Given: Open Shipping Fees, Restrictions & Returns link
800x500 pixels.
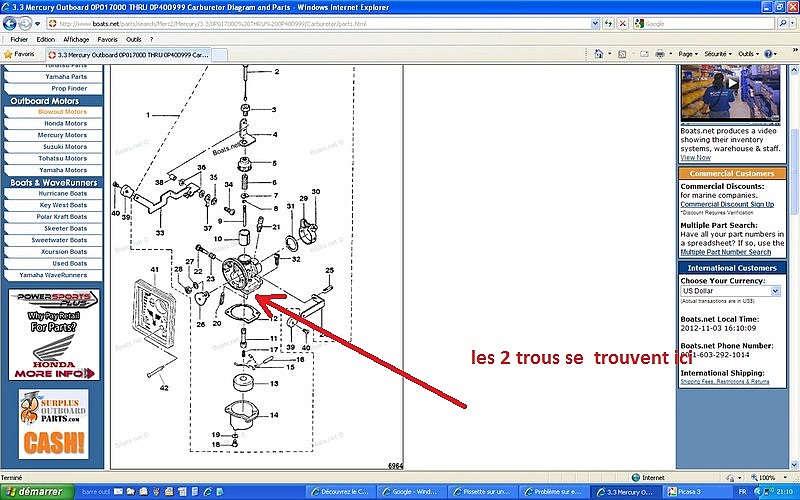Looking at the screenshot, I should point(724,382).
